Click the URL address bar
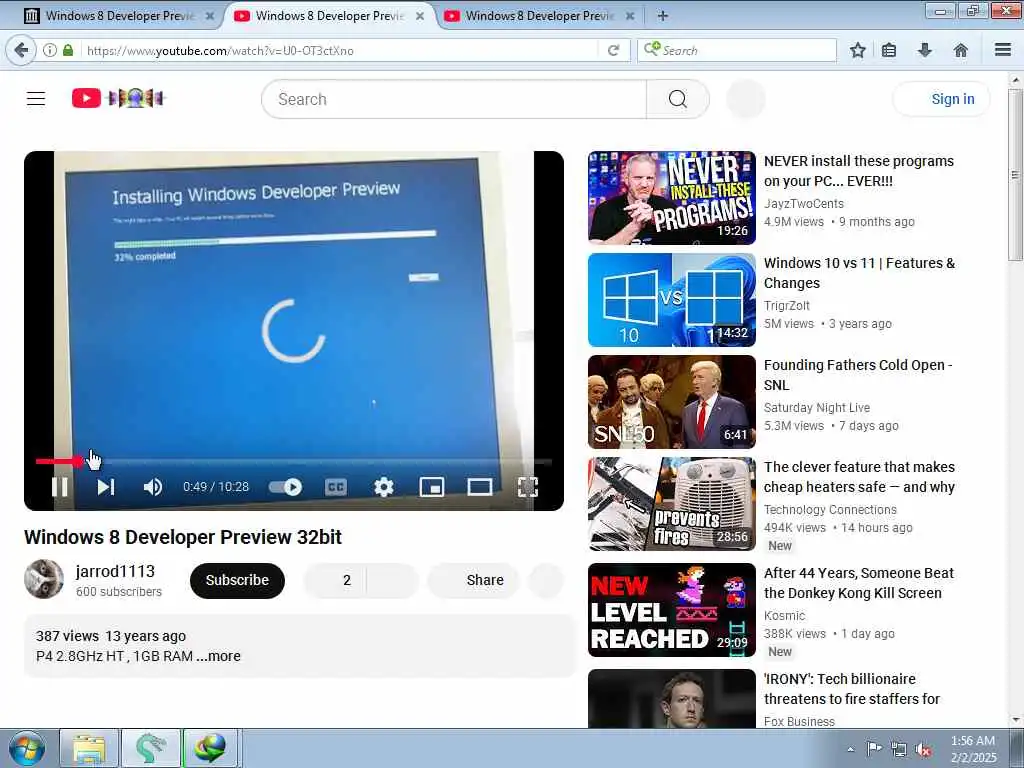1024x768 pixels. click(x=340, y=50)
